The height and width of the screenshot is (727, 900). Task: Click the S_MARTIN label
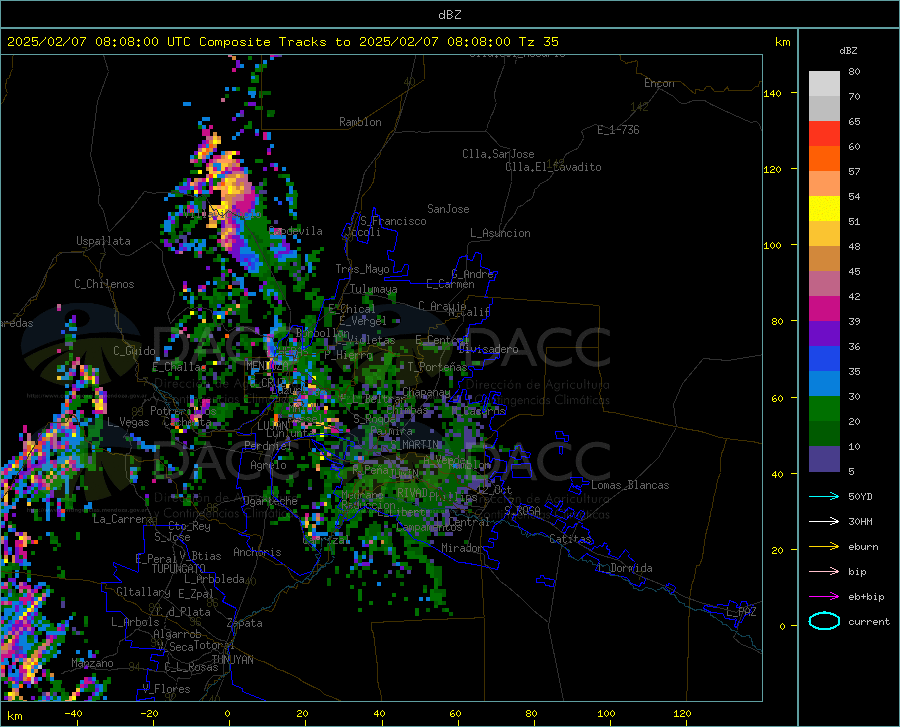click(415, 445)
